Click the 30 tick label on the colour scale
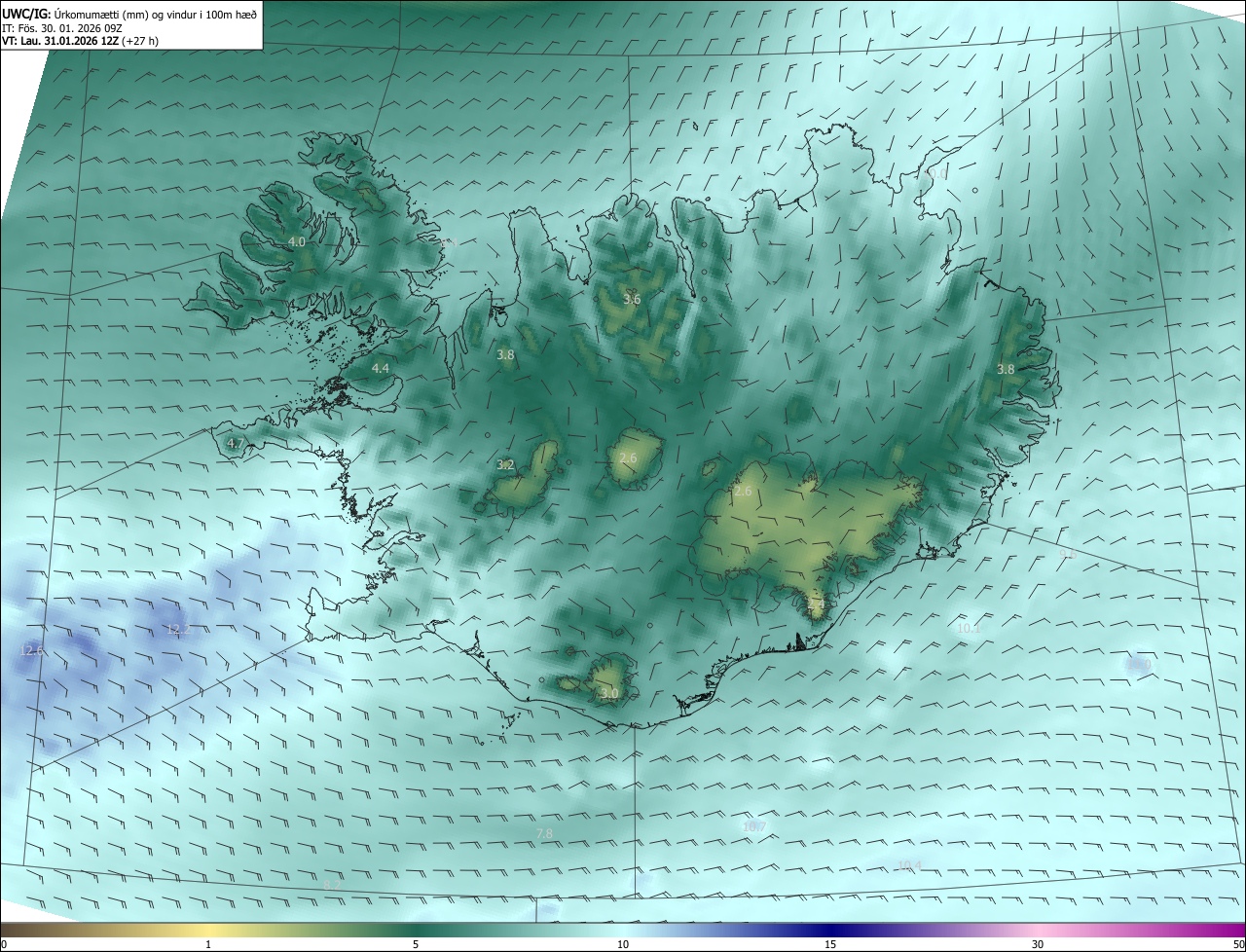1246x952 pixels. [1038, 944]
